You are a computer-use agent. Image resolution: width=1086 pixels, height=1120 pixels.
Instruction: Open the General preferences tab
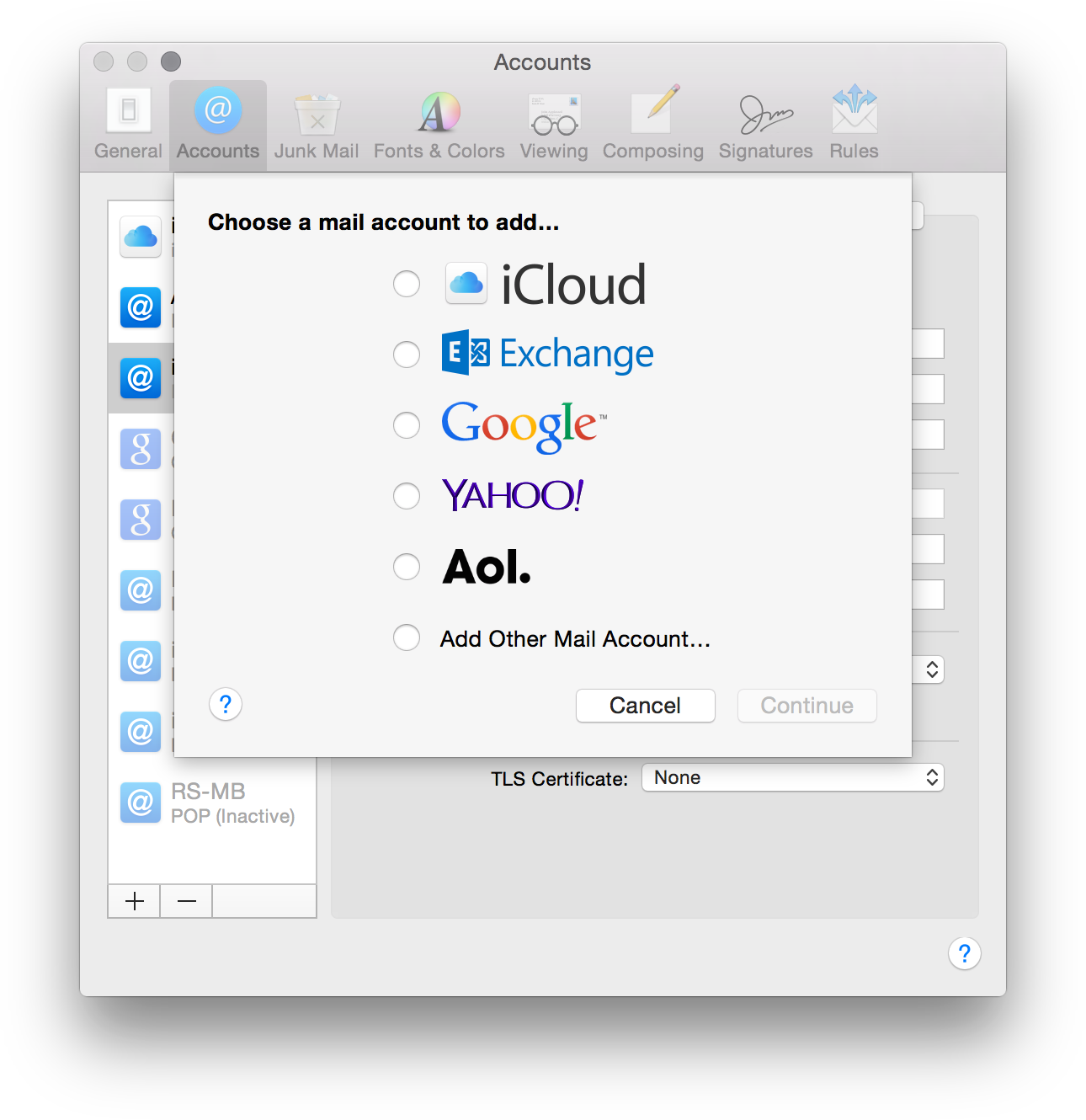pos(128,125)
